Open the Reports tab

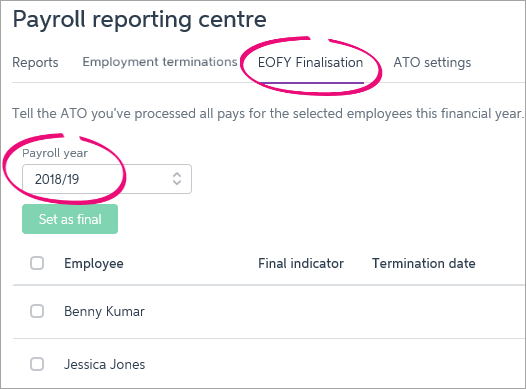pyautogui.click(x=35, y=63)
